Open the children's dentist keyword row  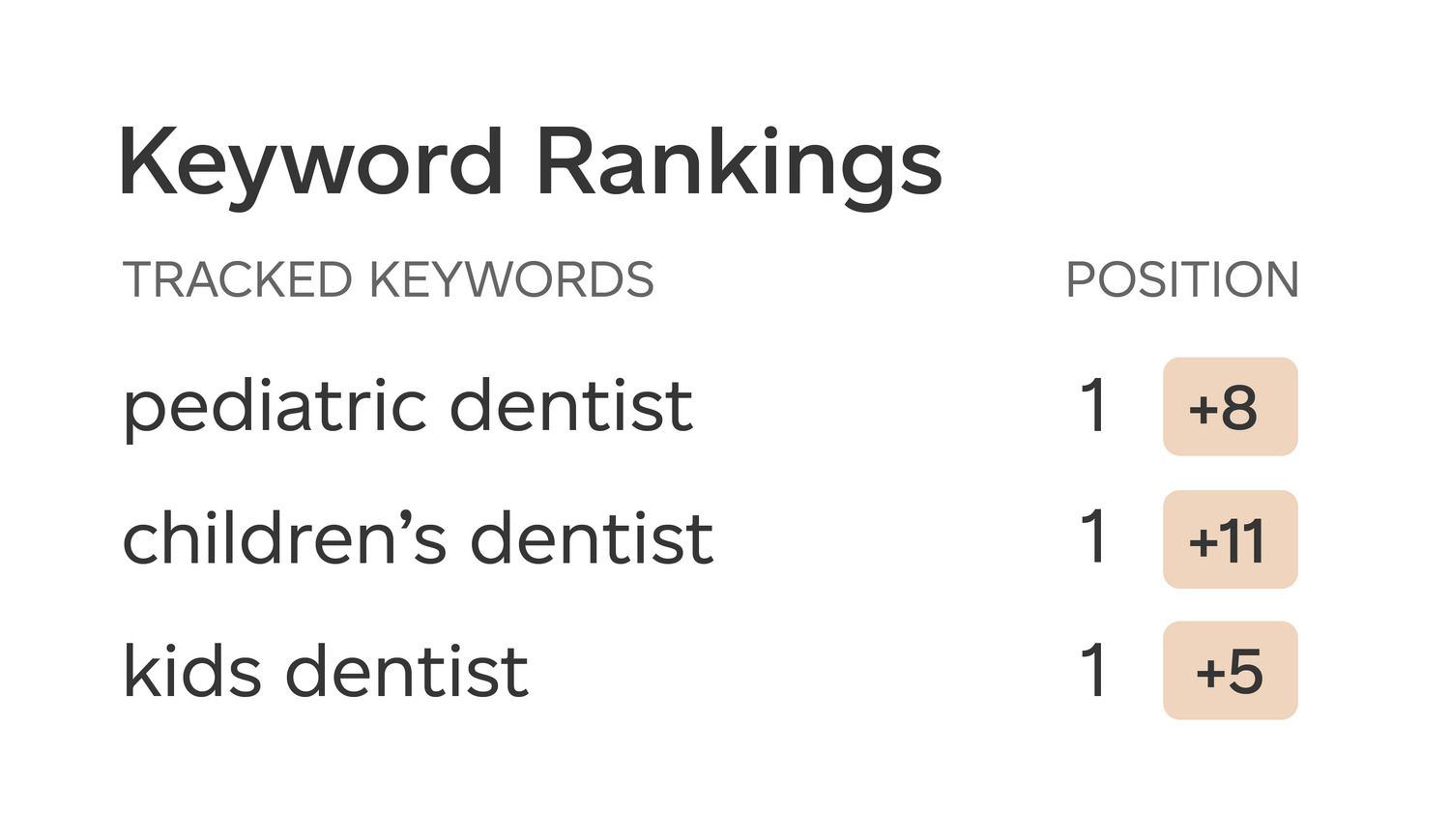417,538
